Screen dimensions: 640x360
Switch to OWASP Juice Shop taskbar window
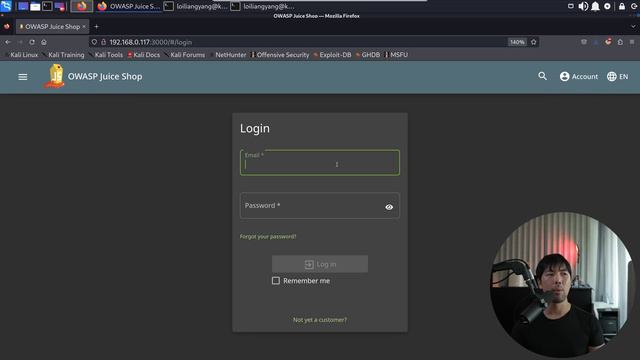click(x=129, y=6)
